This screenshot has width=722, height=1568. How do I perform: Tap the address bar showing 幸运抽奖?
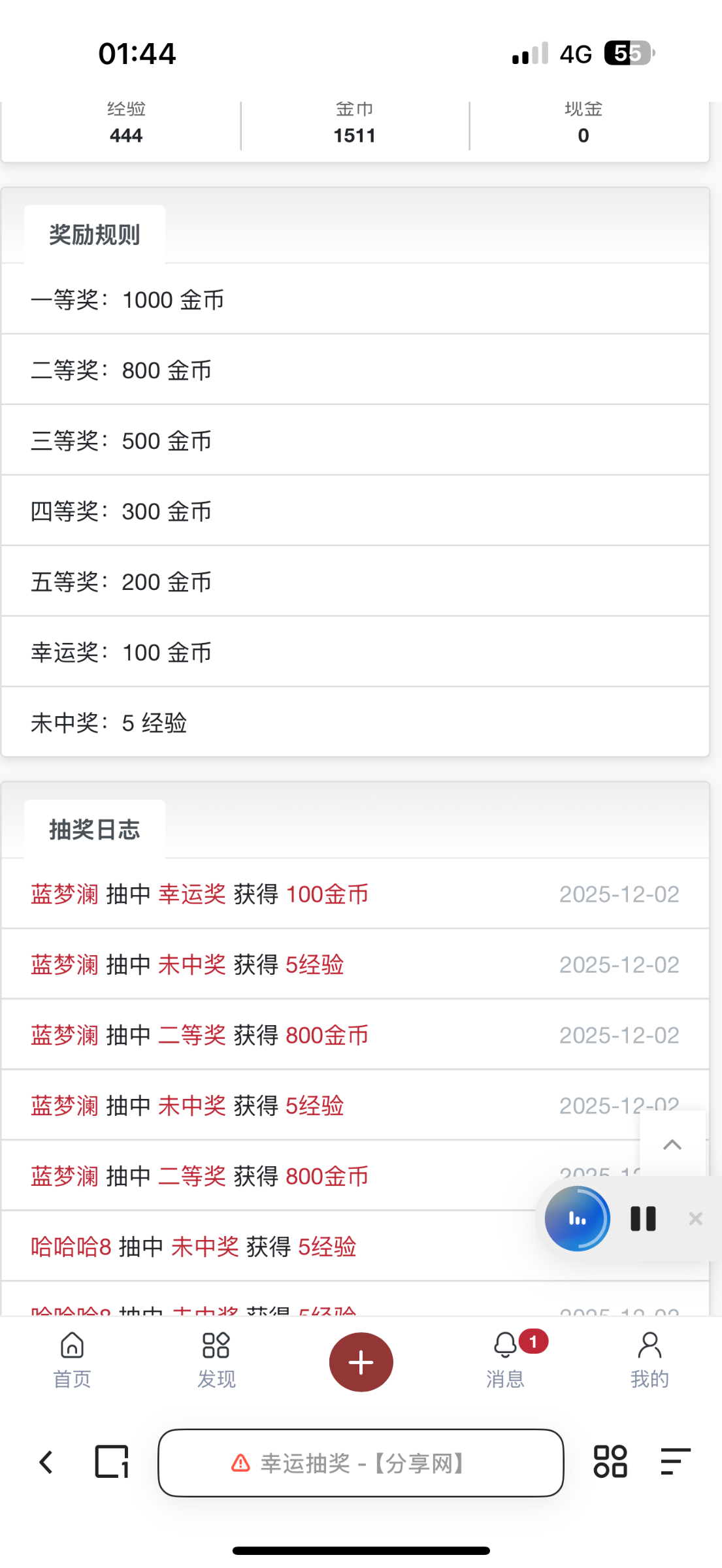point(361,1463)
